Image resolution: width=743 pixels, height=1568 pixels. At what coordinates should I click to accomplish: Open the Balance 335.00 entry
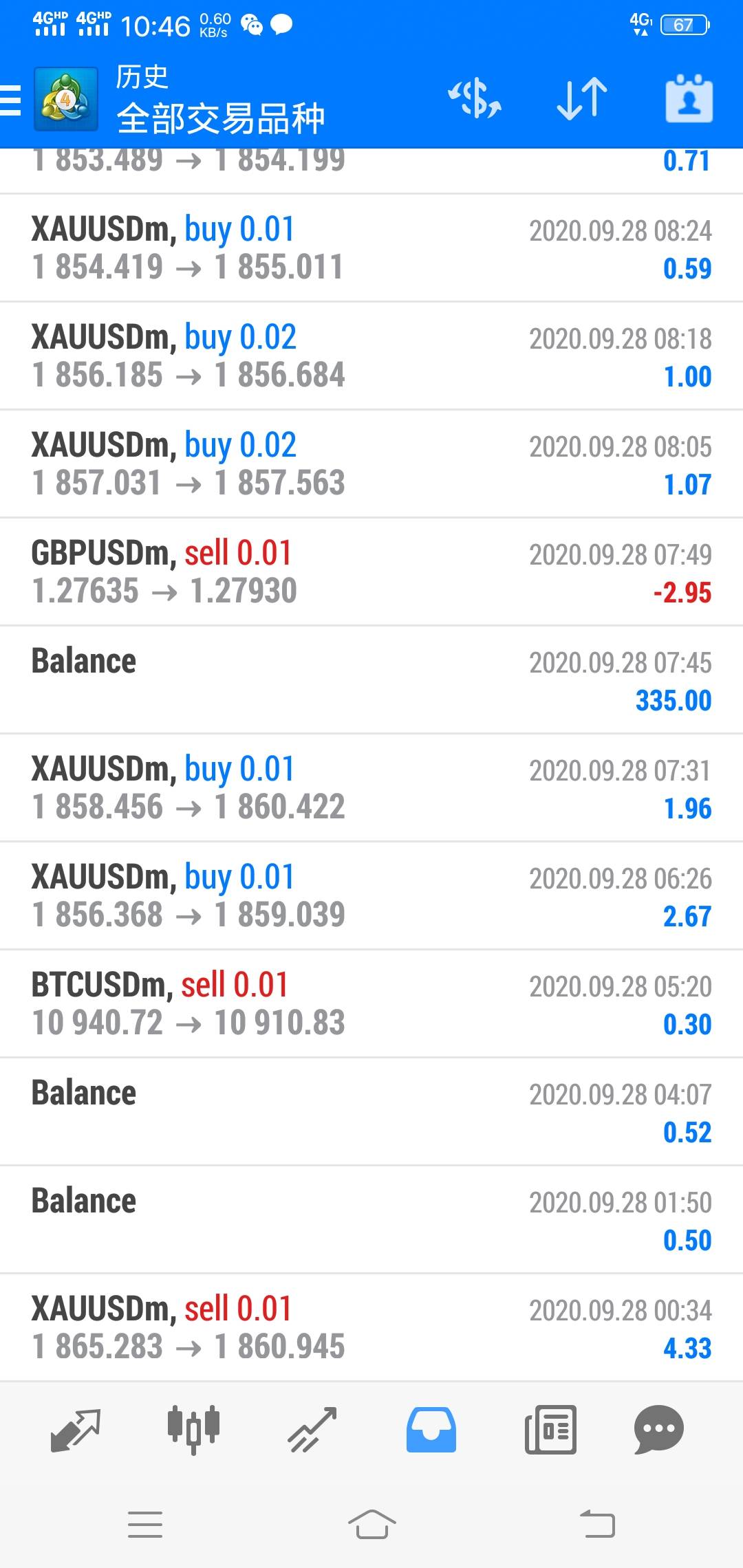pos(371,679)
